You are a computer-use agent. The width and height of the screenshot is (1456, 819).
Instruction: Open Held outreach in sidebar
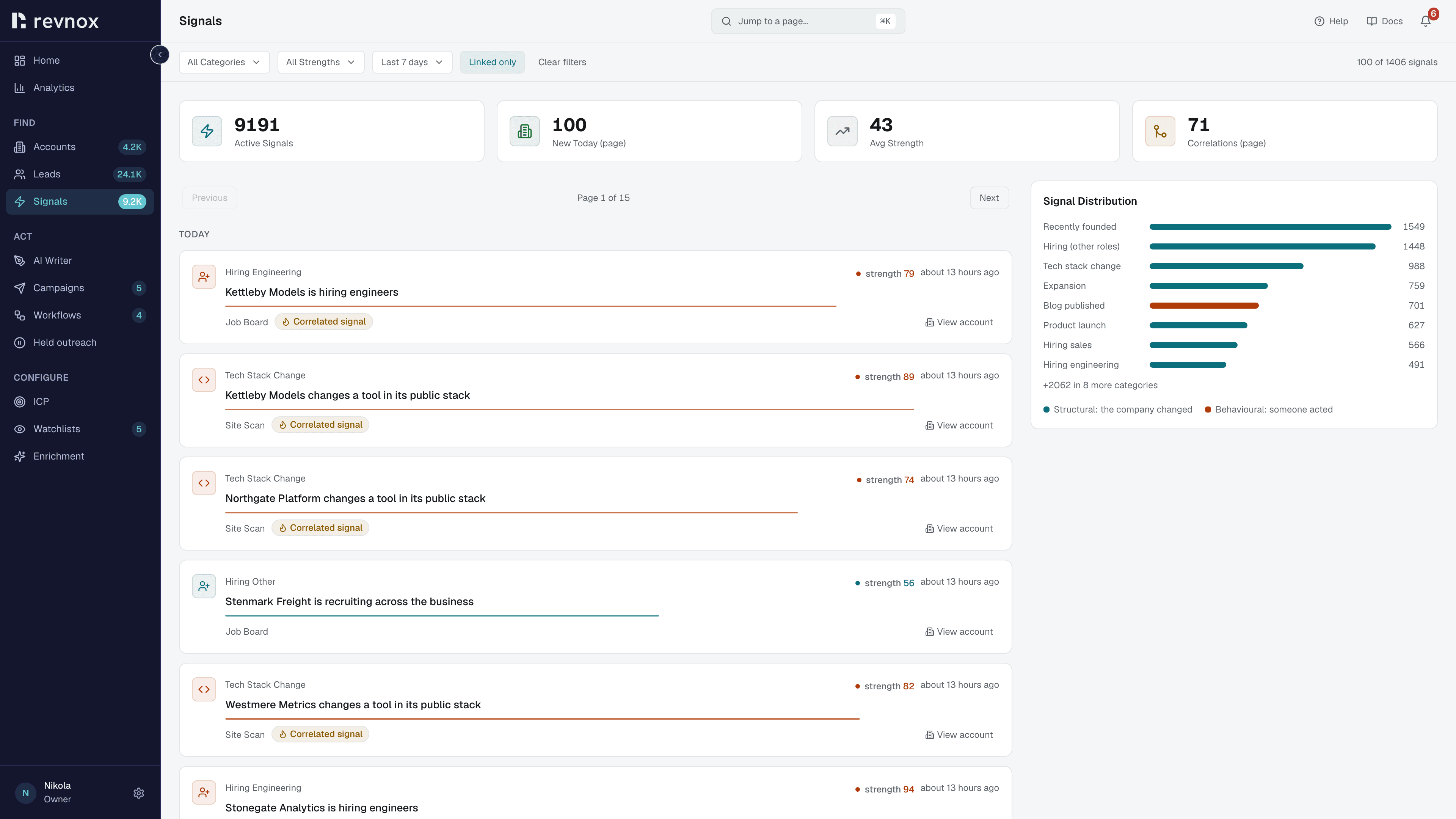80,342
